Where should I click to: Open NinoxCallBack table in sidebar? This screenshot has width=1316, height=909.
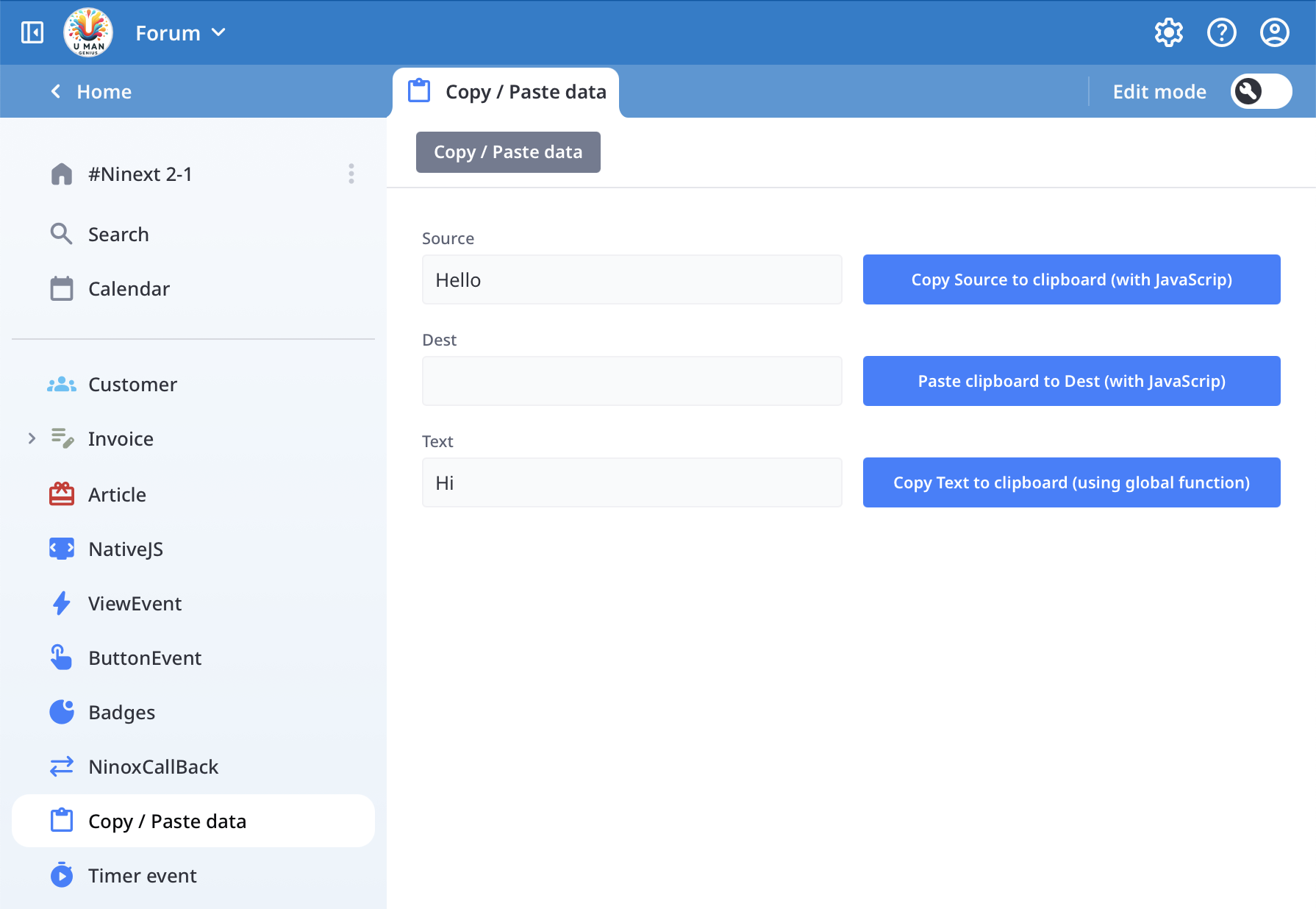(193, 766)
